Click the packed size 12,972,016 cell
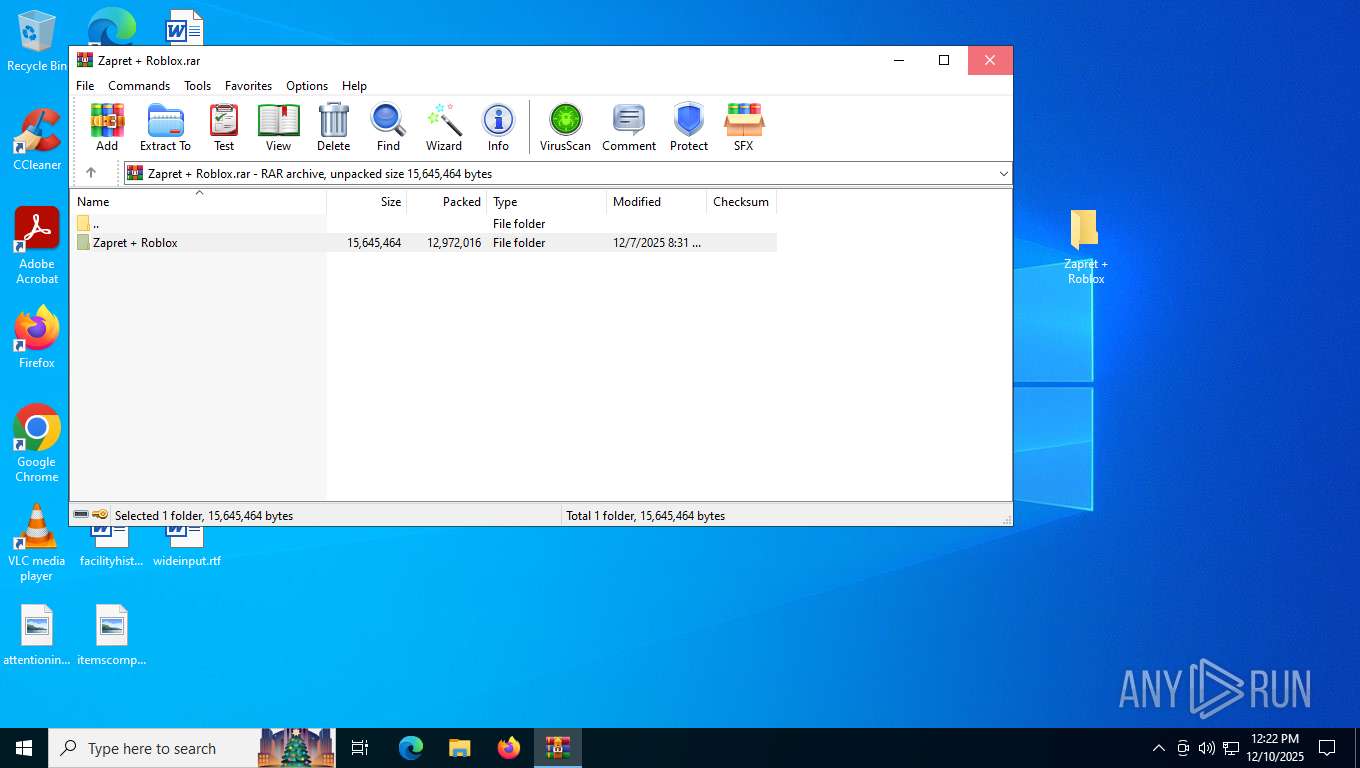The image size is (1360, 768). click(x=454, y=243)
